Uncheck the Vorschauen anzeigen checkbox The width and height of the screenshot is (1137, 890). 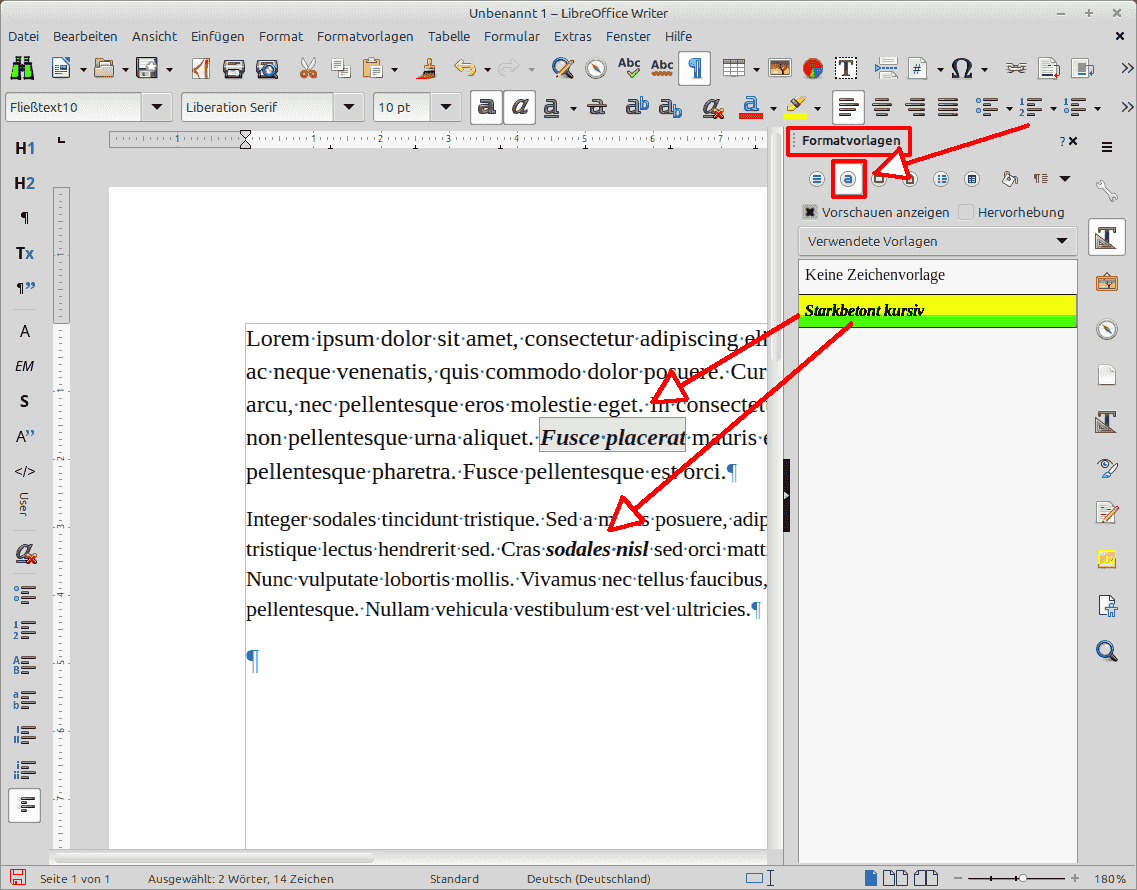[810, 212]
